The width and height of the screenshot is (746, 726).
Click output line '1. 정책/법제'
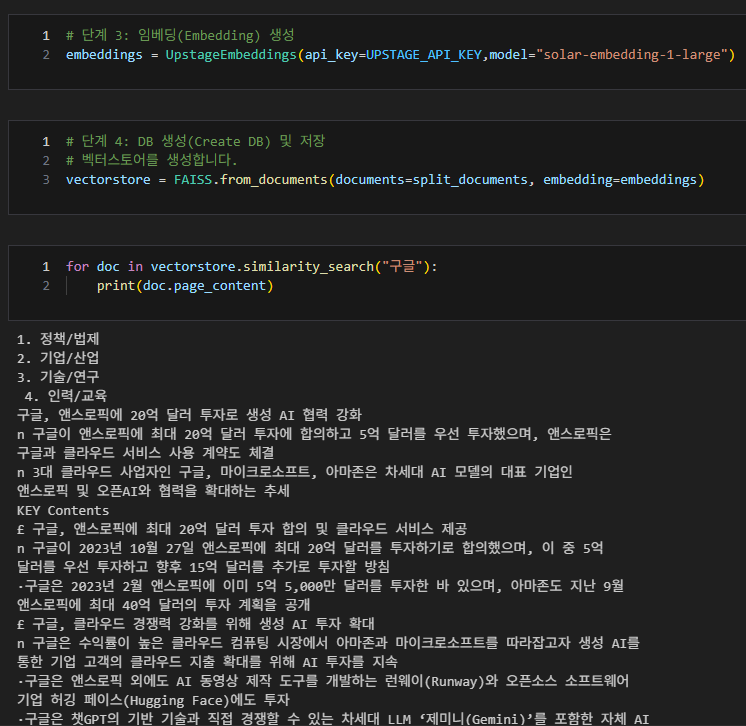(x=58, y=339)
